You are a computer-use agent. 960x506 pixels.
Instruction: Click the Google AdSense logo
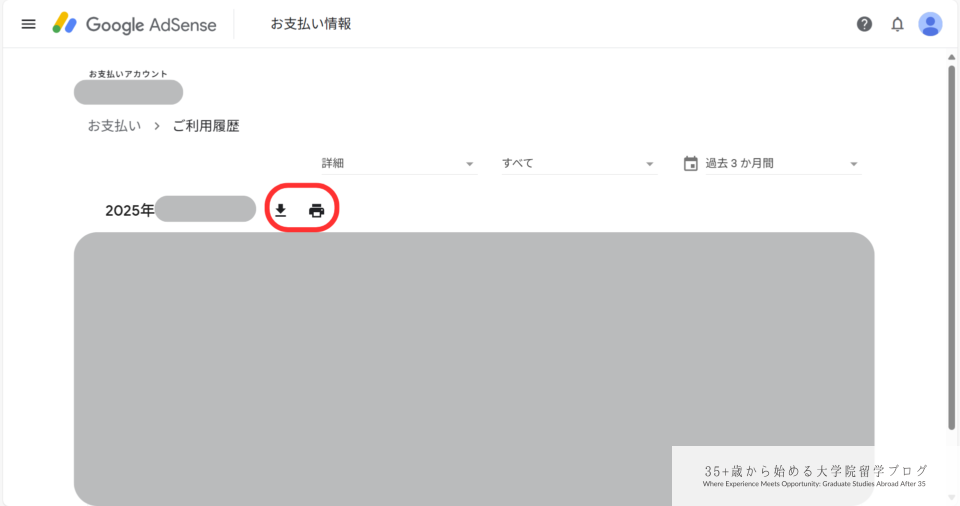point(64,24)
